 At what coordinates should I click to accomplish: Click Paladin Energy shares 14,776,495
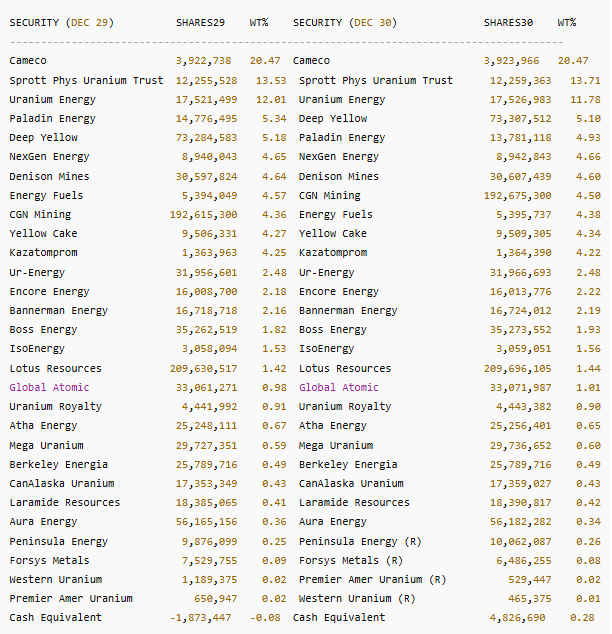coord(206,119)
